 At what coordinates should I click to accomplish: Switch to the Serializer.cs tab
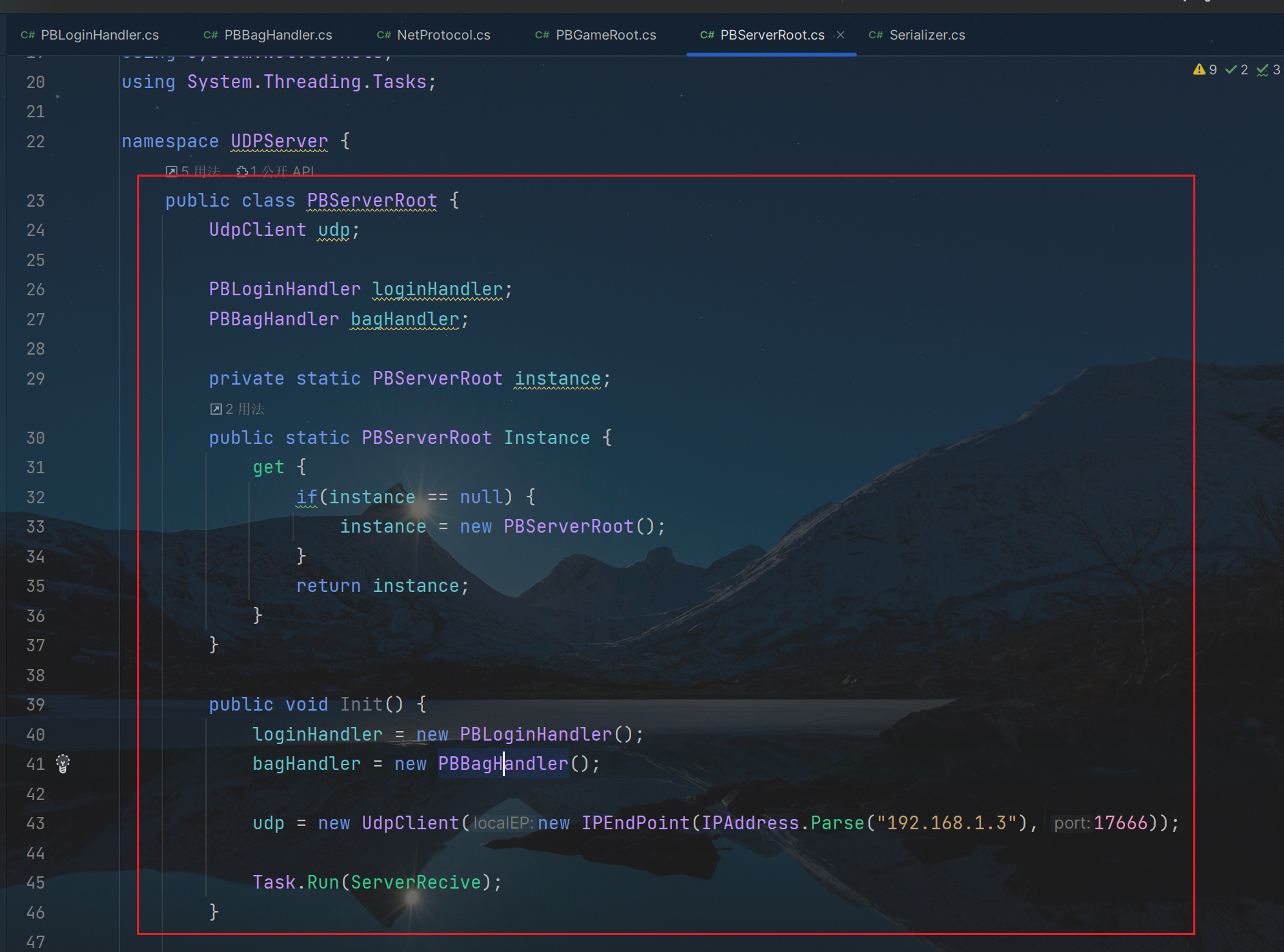click(926, 35)
